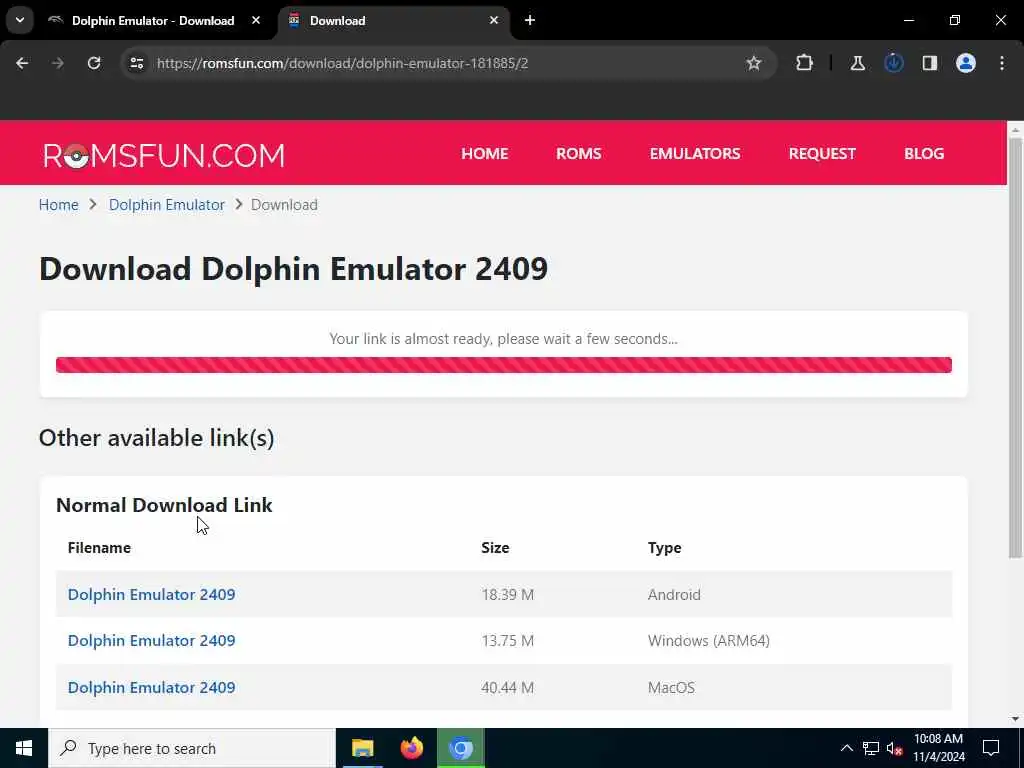This screenshot has width=1024, height=768.
Task: Open the BLOG menu item
Action: point(924,153)
